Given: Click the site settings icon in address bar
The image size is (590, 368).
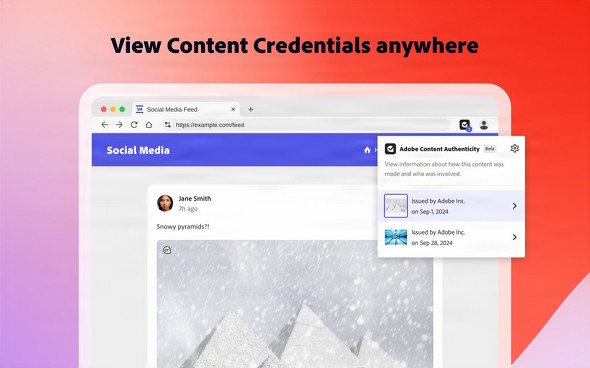Looking at the screenshot, I should click(168, 125).
